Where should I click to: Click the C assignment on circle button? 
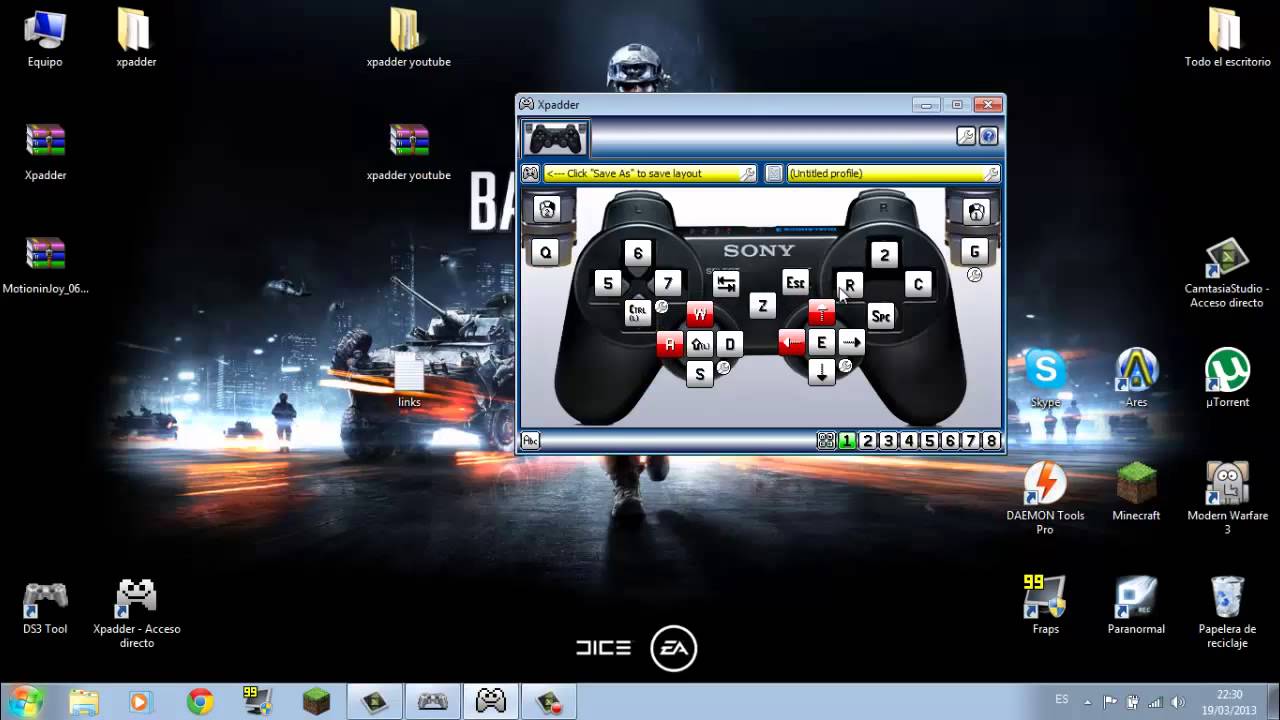point(918,285)
